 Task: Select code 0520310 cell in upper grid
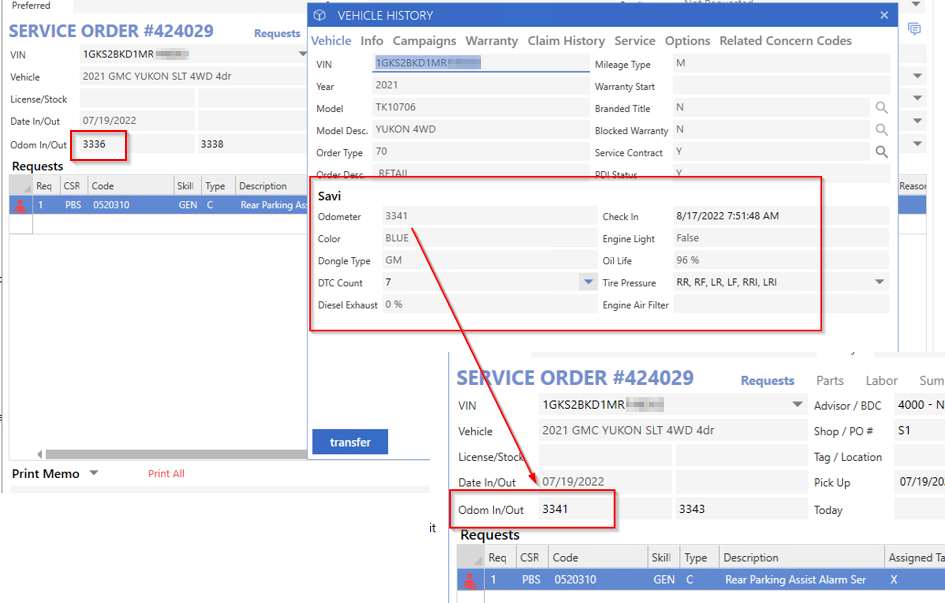point(131,205)
